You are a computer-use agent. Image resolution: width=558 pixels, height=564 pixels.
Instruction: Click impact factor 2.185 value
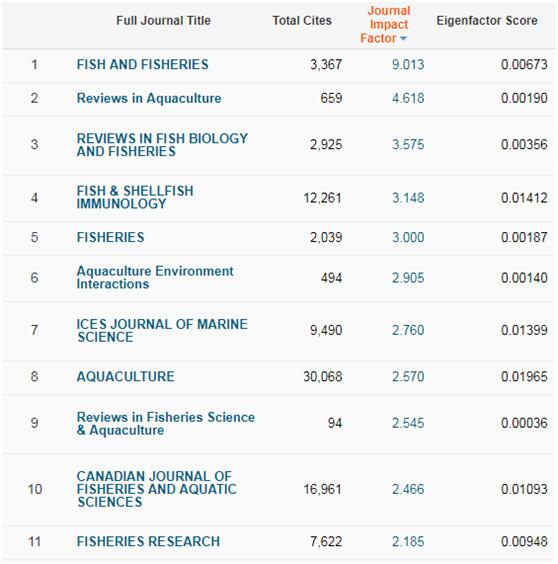click(x=408, y=542)
